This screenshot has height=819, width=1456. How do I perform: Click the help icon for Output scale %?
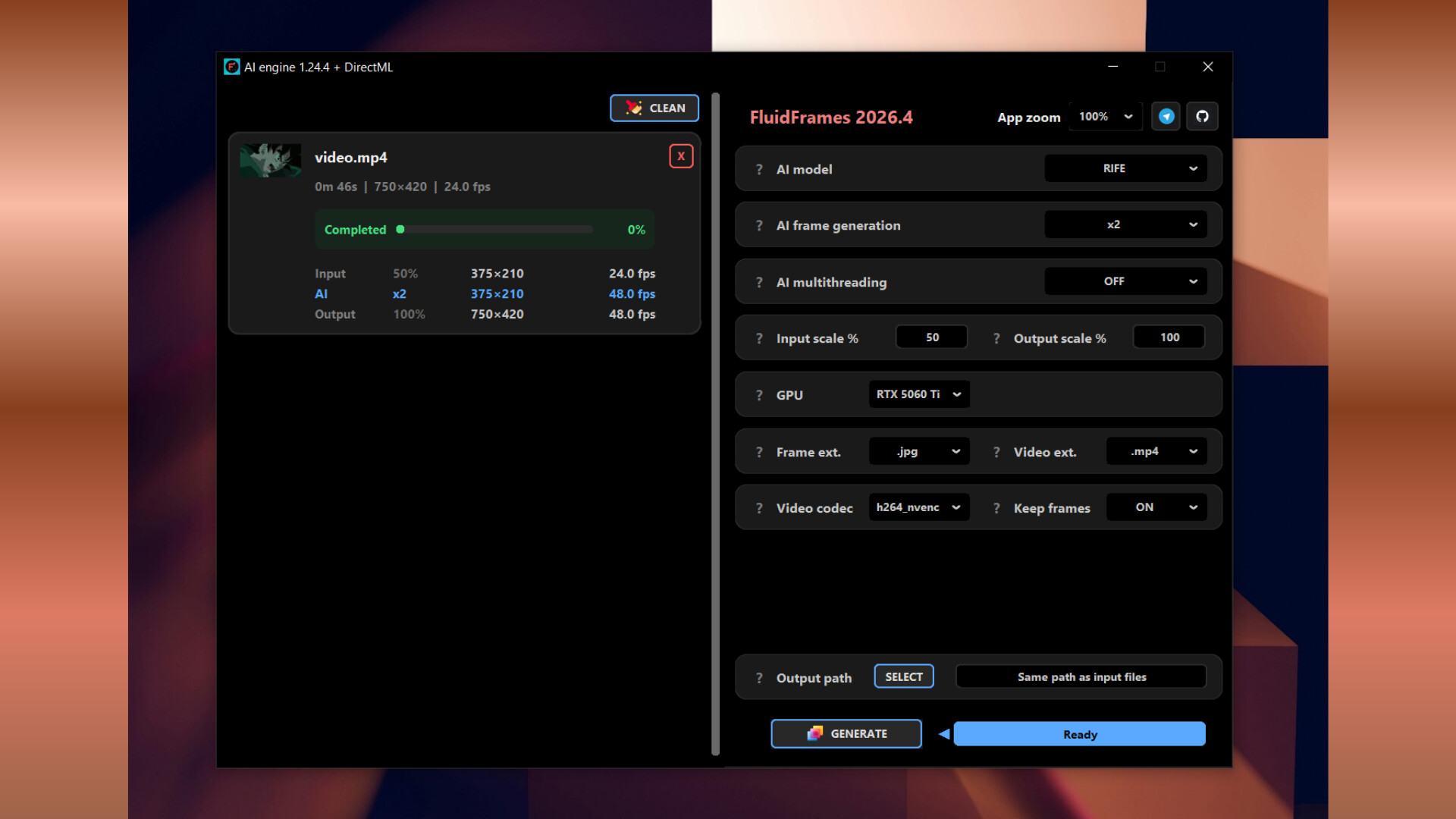[x=996, y=338]
